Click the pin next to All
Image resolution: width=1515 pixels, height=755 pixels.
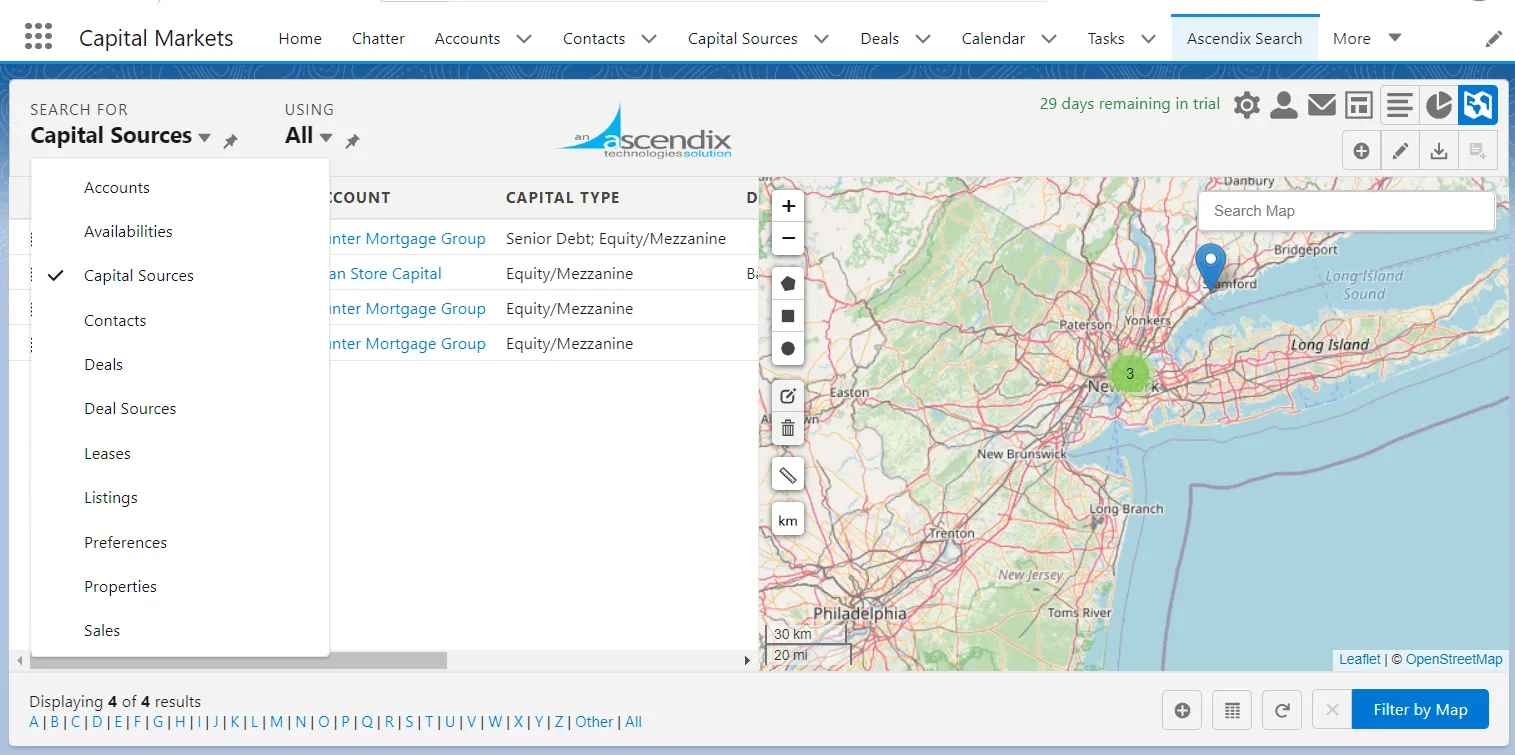point(352,142)
